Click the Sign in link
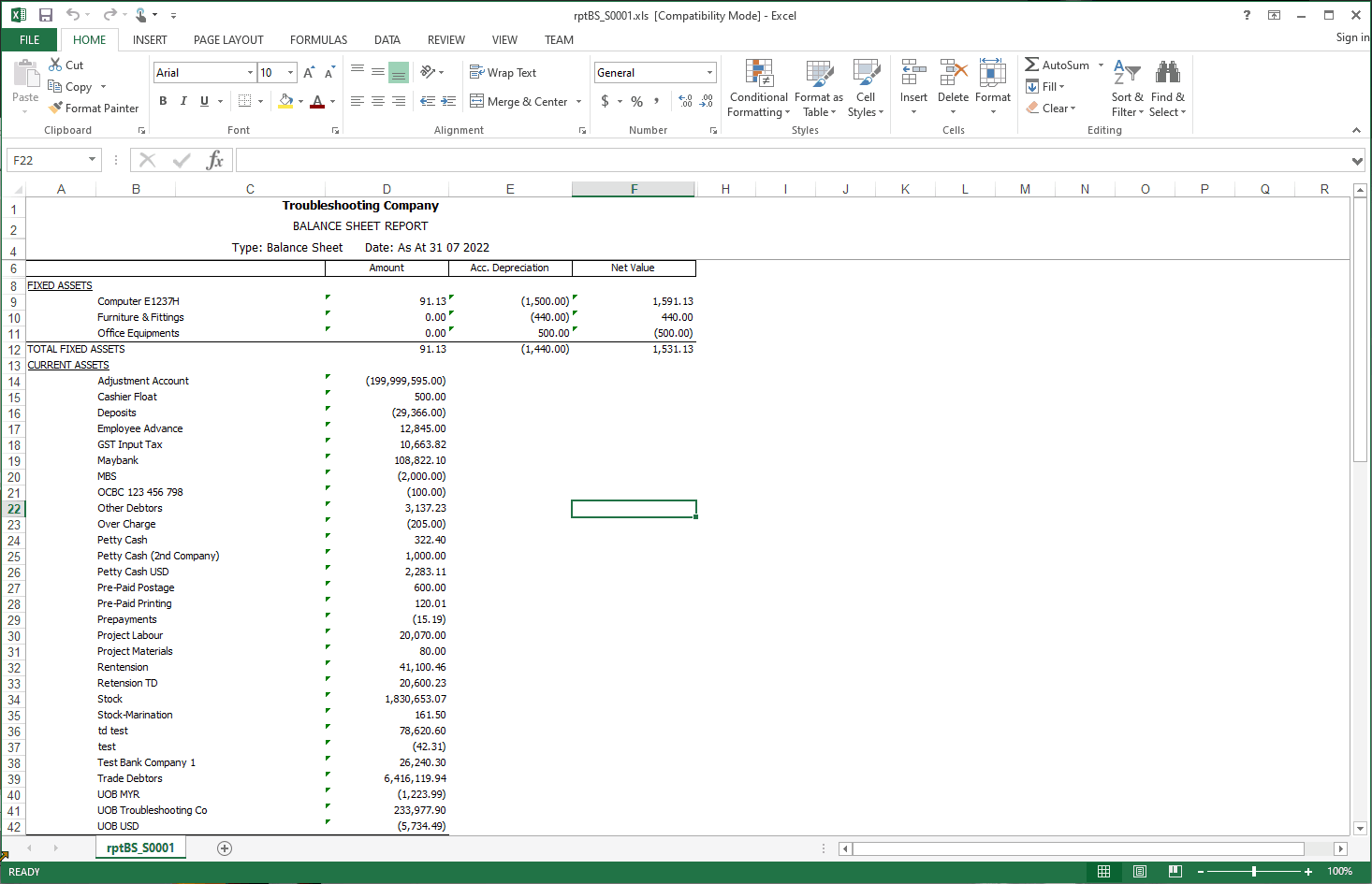This screenshot has width=1372, height=884. [x=1351, y=37]
